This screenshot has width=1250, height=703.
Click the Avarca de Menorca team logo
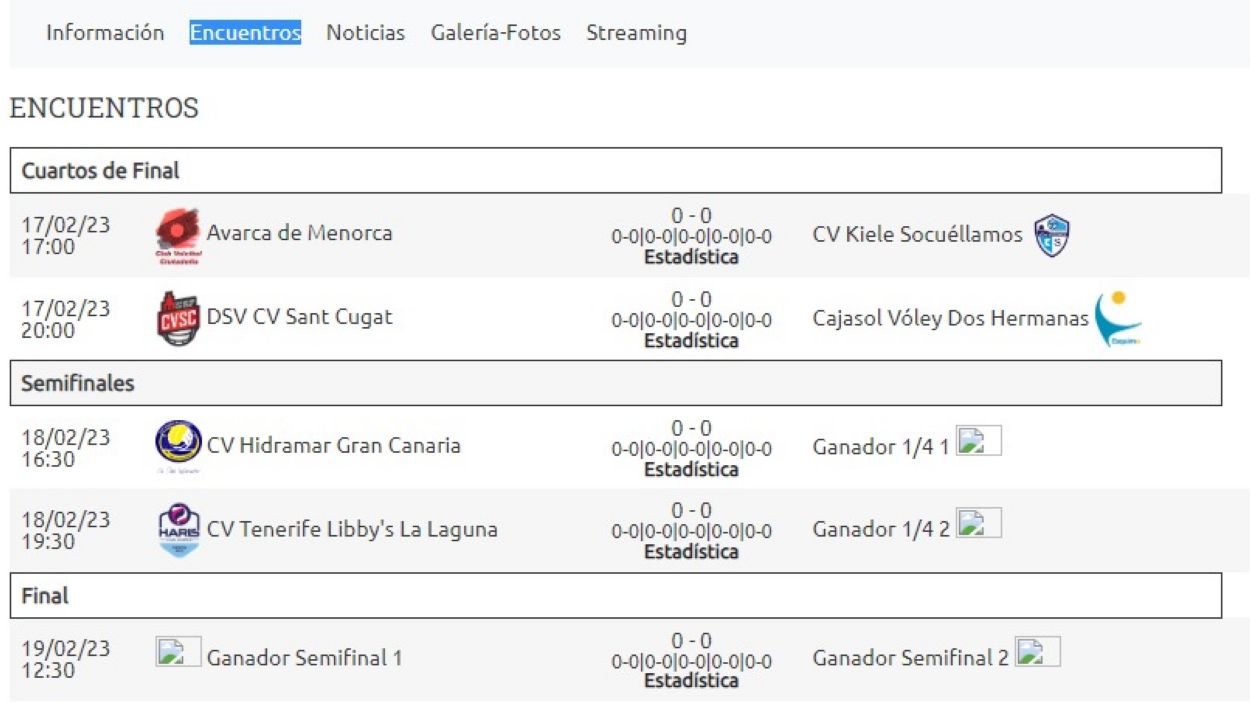point(179,236)
